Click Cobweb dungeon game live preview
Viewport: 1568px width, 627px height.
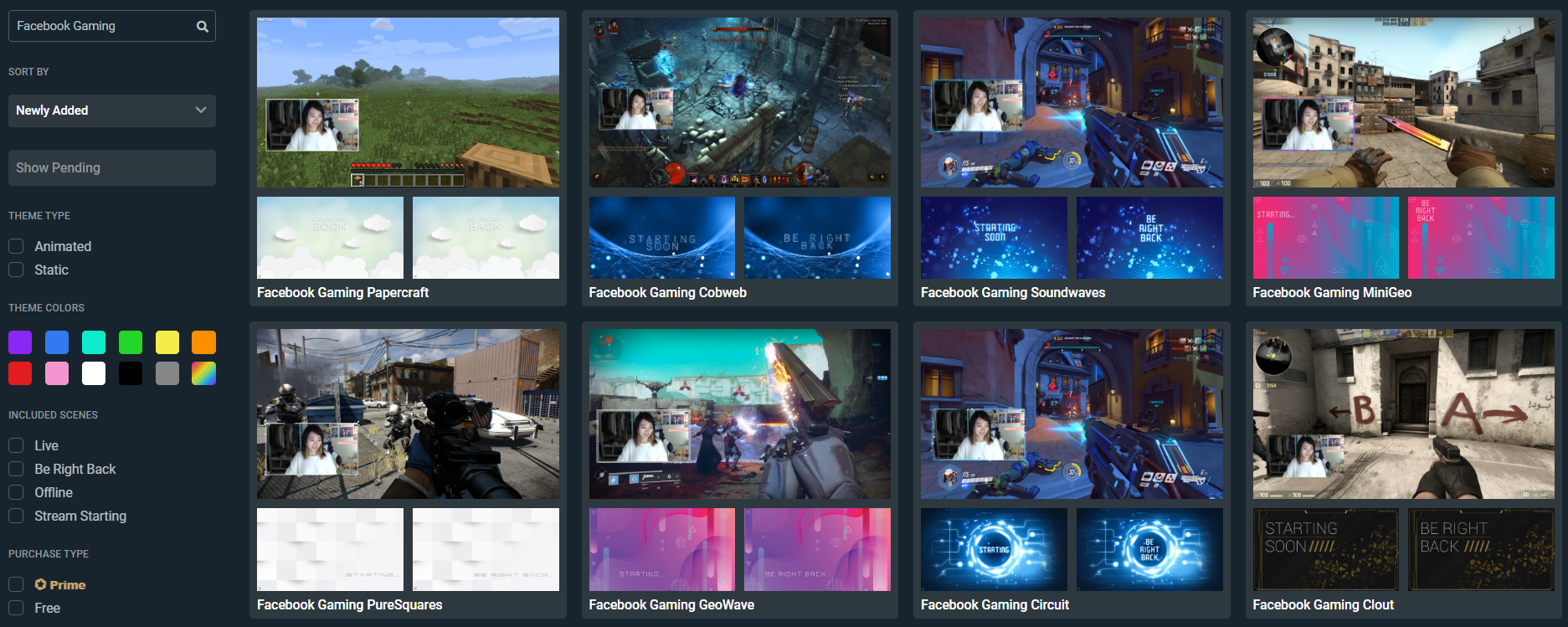click(739, 102)
